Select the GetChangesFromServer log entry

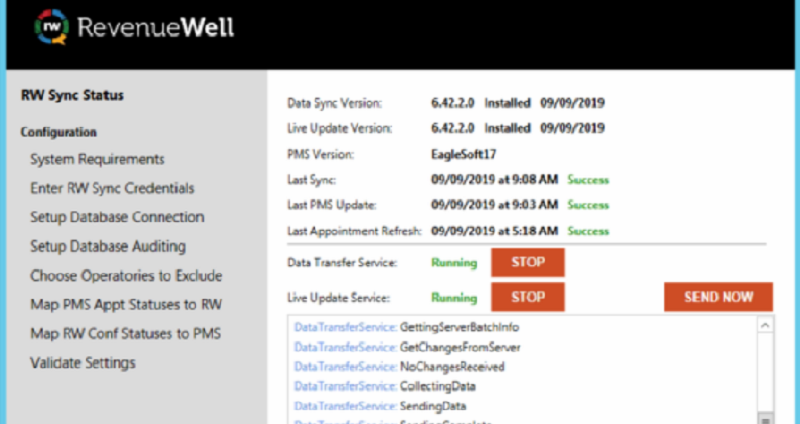pyautogui.click(x=407, y=347)
